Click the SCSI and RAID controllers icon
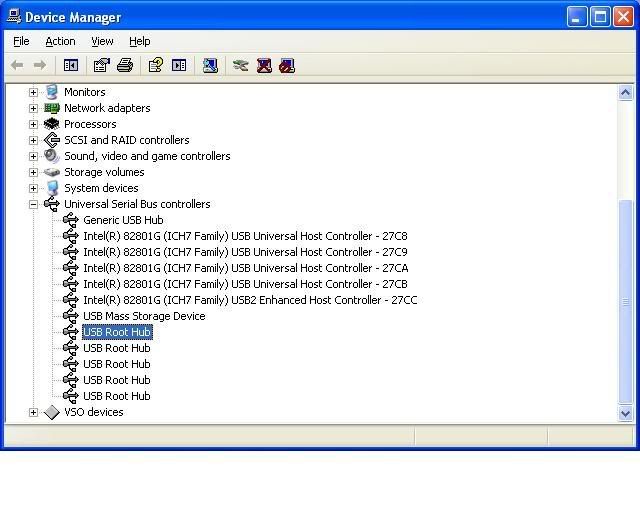Viewport: 640px width, 524px height. click(x=52, y=140)
